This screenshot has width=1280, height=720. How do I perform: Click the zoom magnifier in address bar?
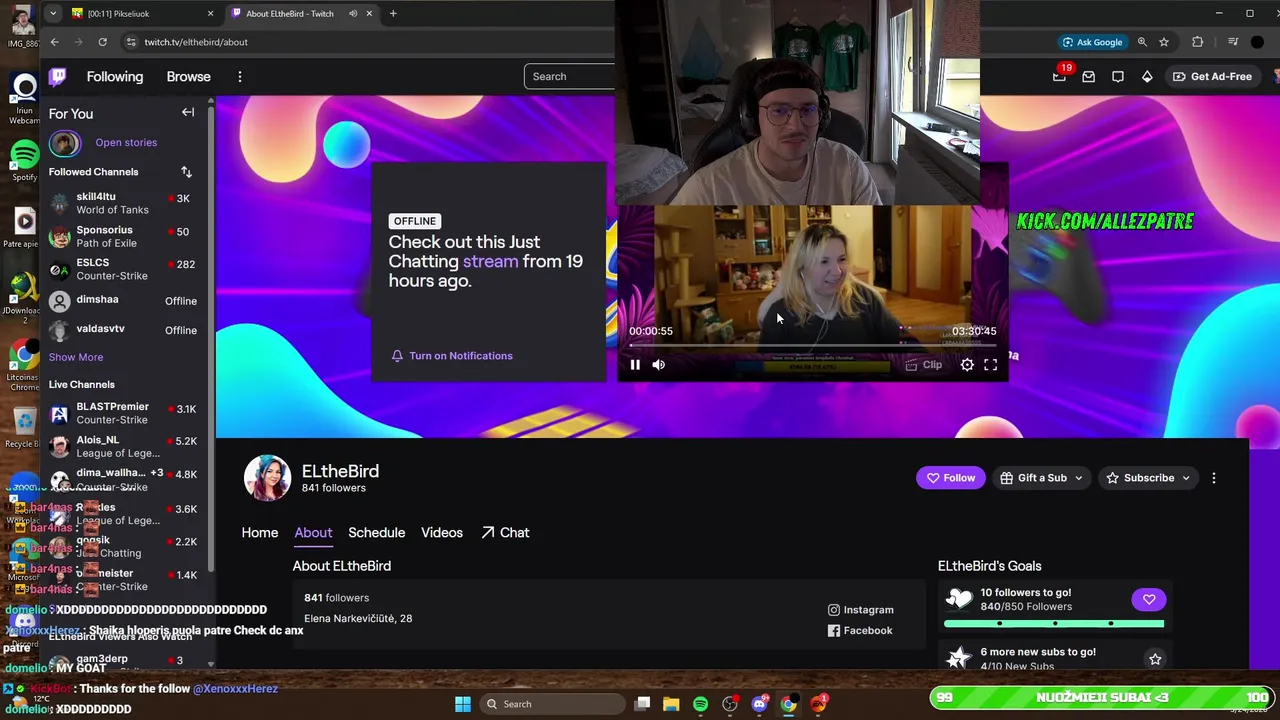[x=1142, y=42]
